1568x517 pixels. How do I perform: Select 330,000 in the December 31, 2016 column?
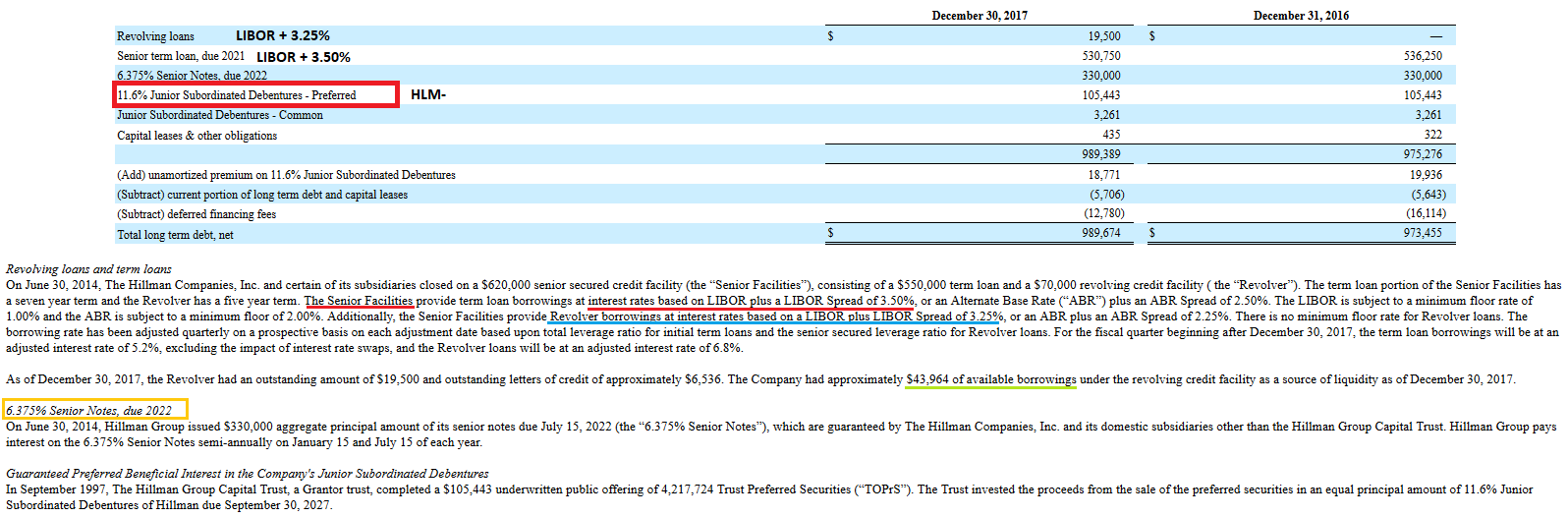pos(1423,76)
